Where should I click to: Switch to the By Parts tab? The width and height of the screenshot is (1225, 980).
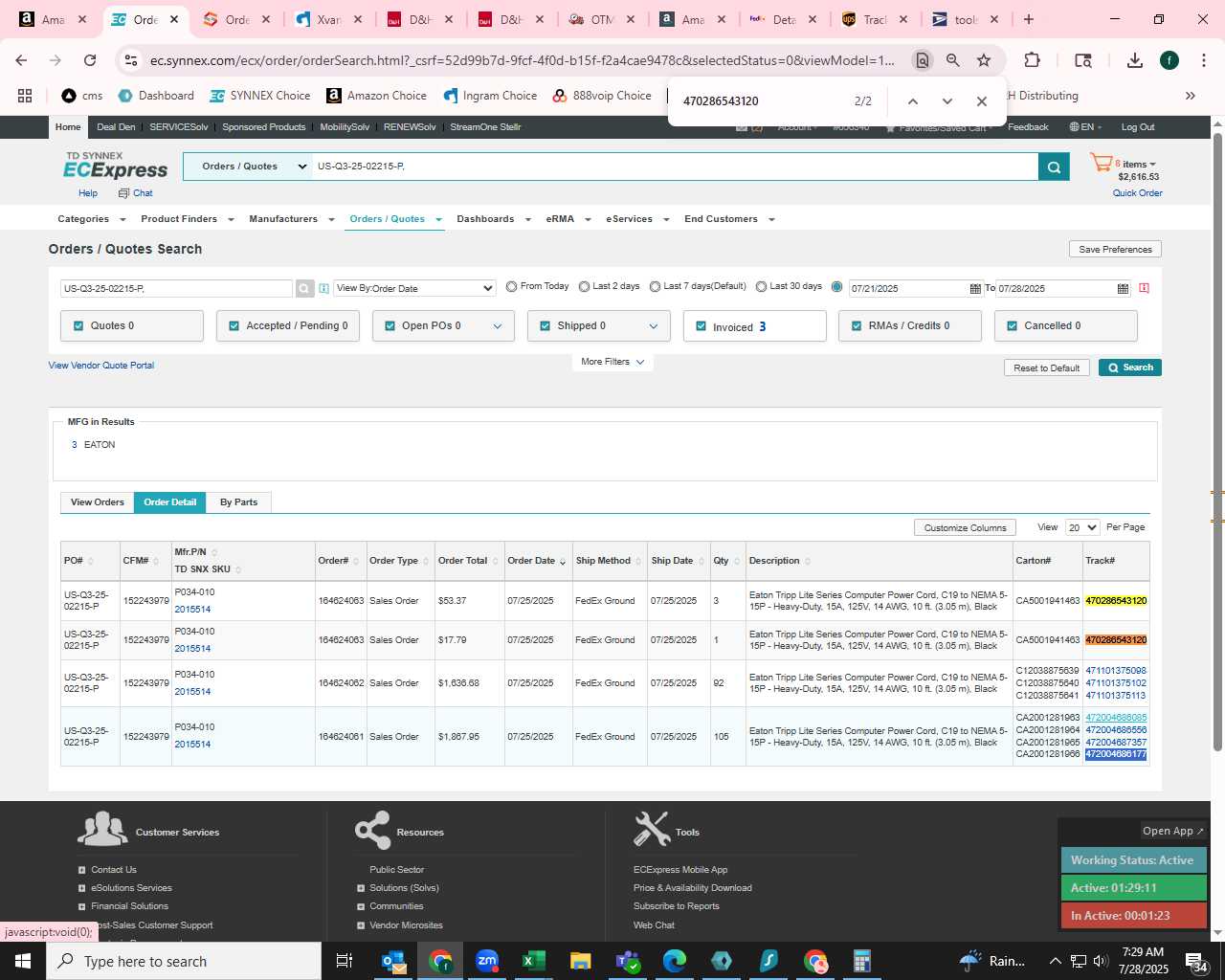[x=238, y=502]
